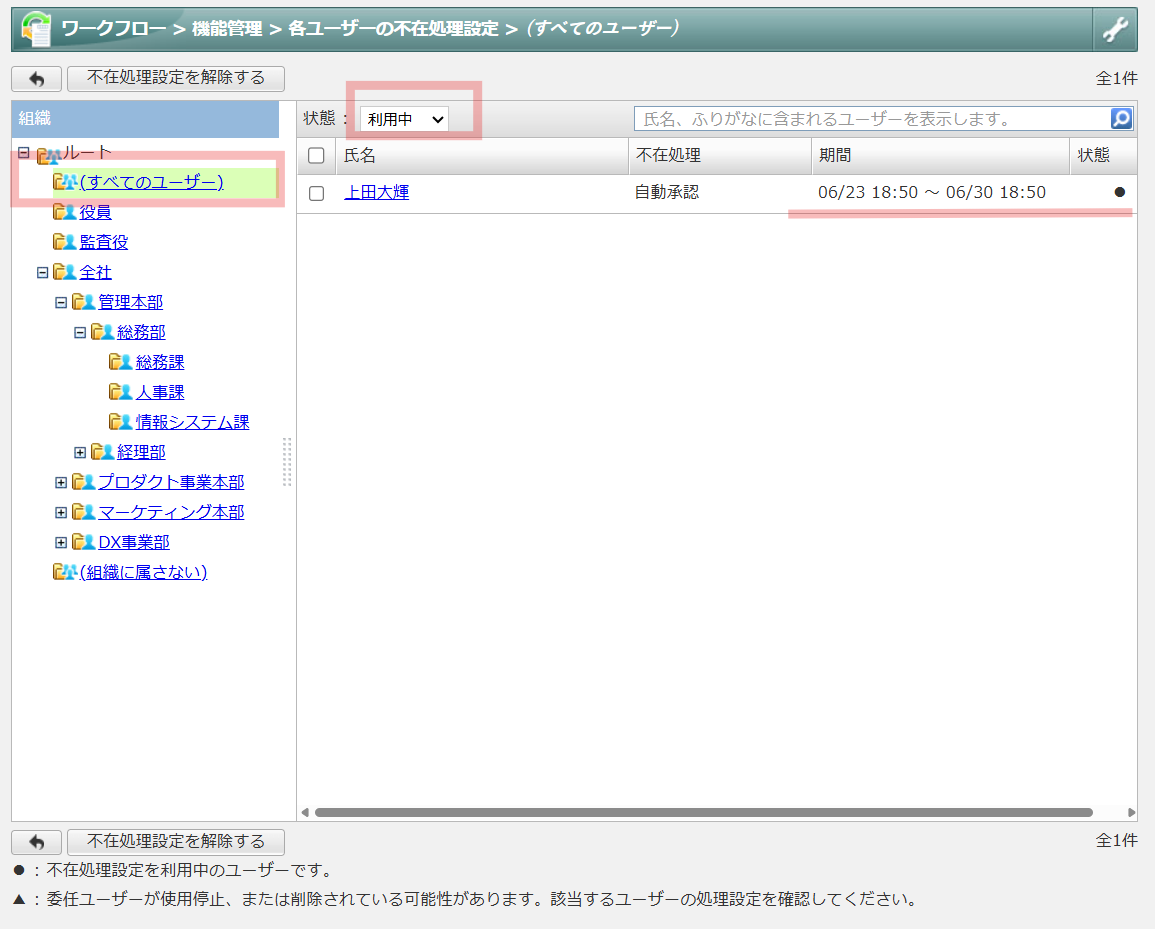
Task: Click the folder icon beside 全社
Action: pos(64,272)
